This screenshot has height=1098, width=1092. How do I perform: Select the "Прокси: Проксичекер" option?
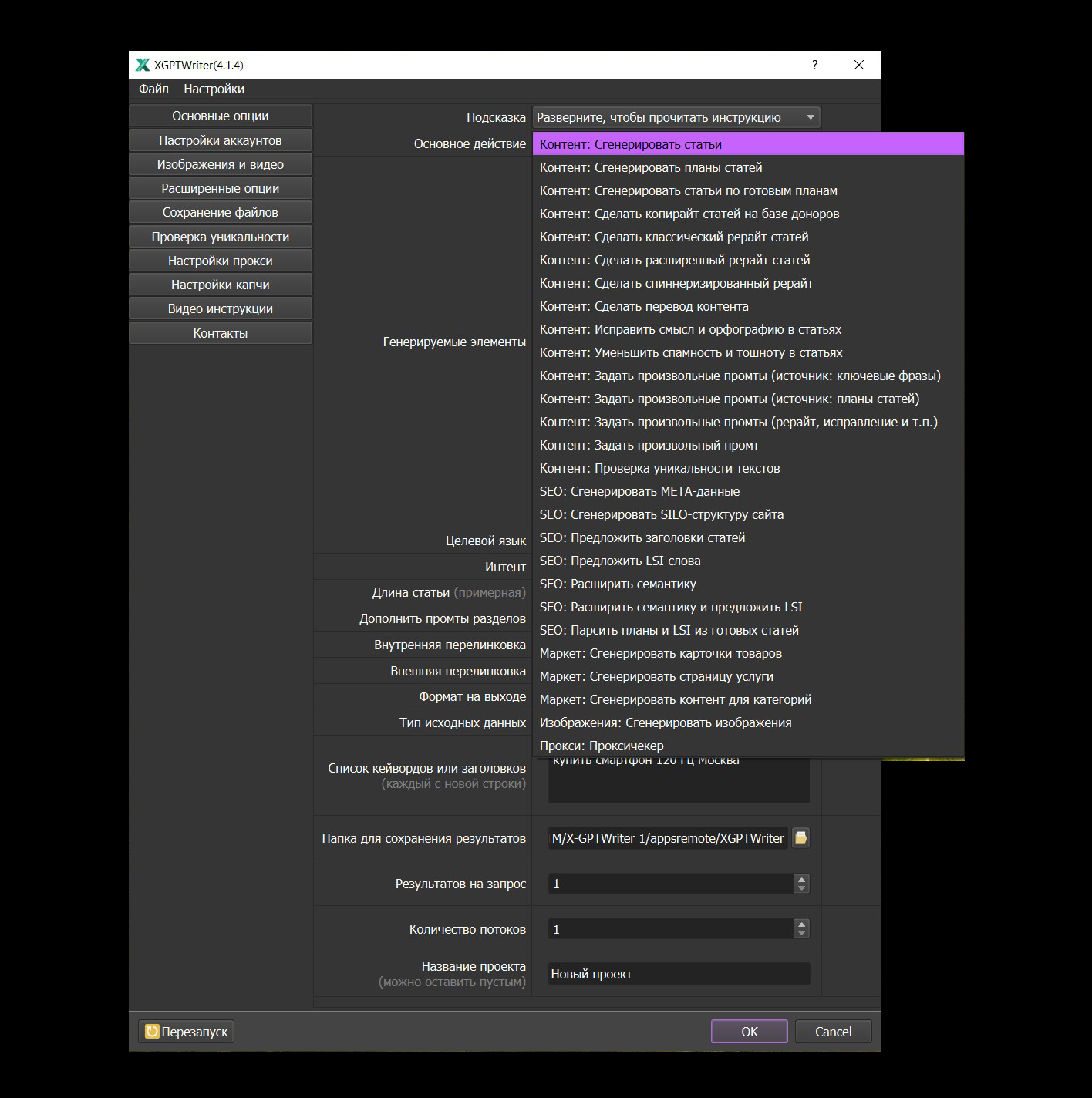click(x=600, y=746)
